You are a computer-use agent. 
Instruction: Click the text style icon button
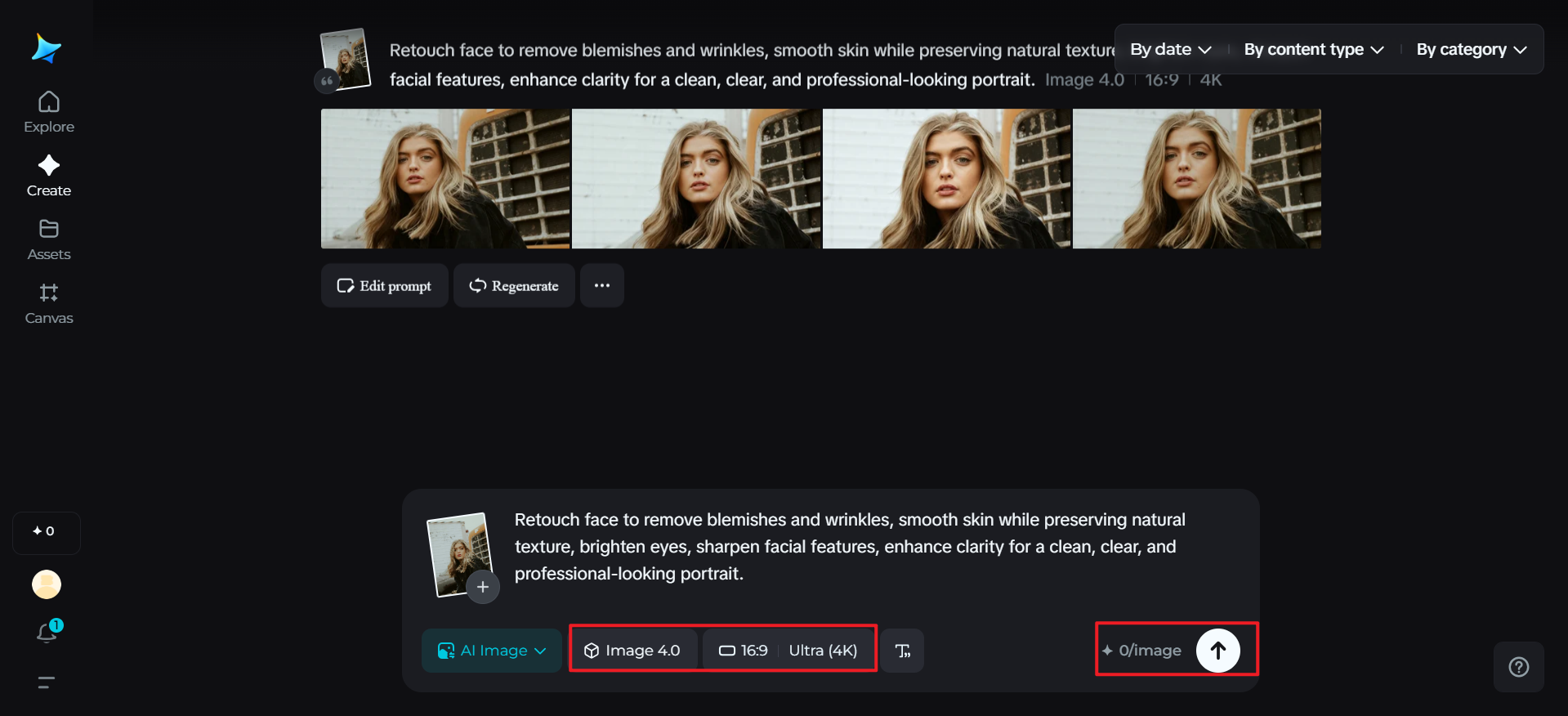click(903, 651)
